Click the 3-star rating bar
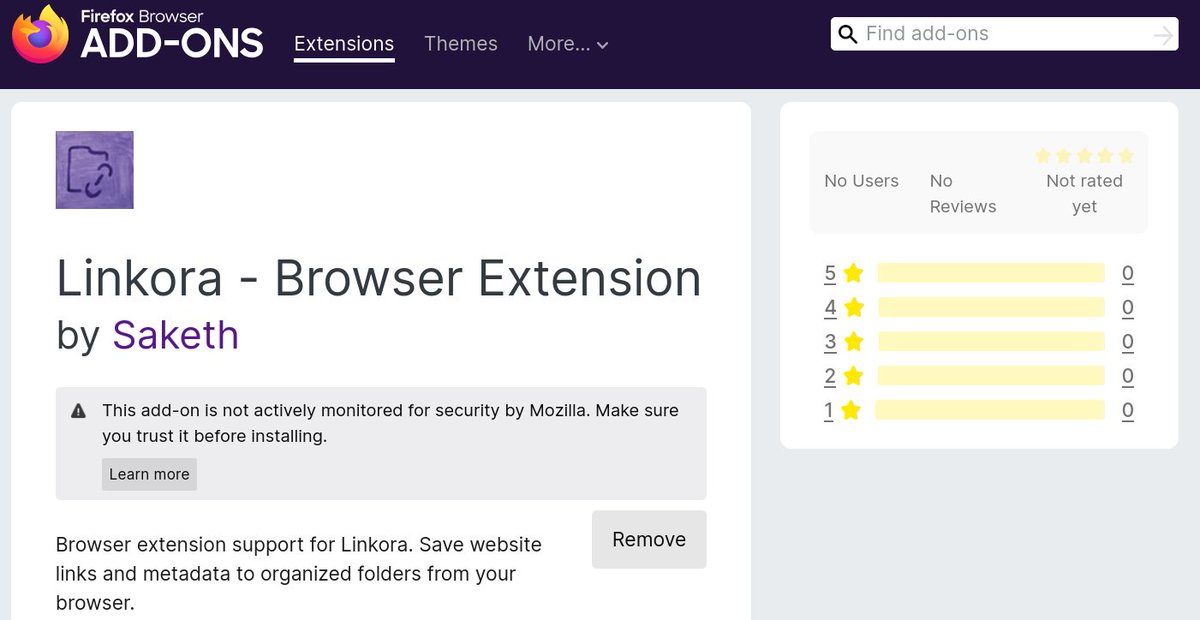Image resolution: width=1200 pixels, height=620 pixels. (991, 342)
